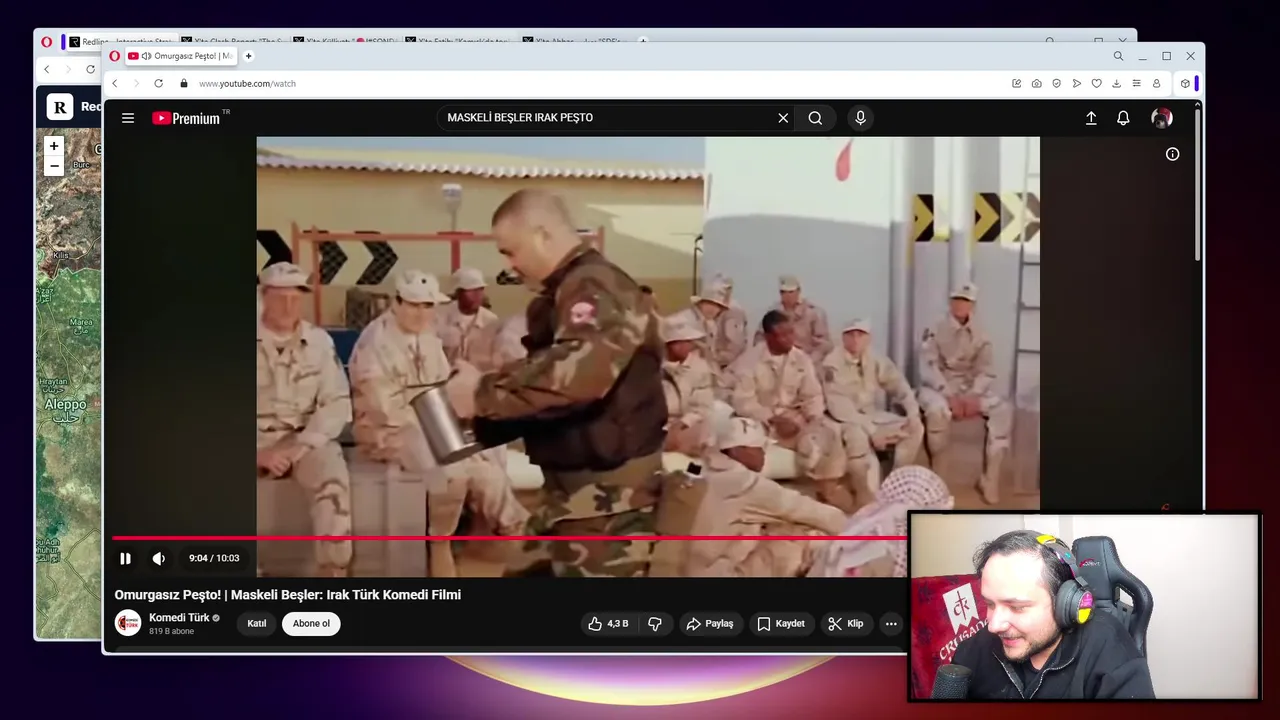Screen dimensions: 1280x720
Task: Zoom out on the Redline map
Action: coord(54,166)
